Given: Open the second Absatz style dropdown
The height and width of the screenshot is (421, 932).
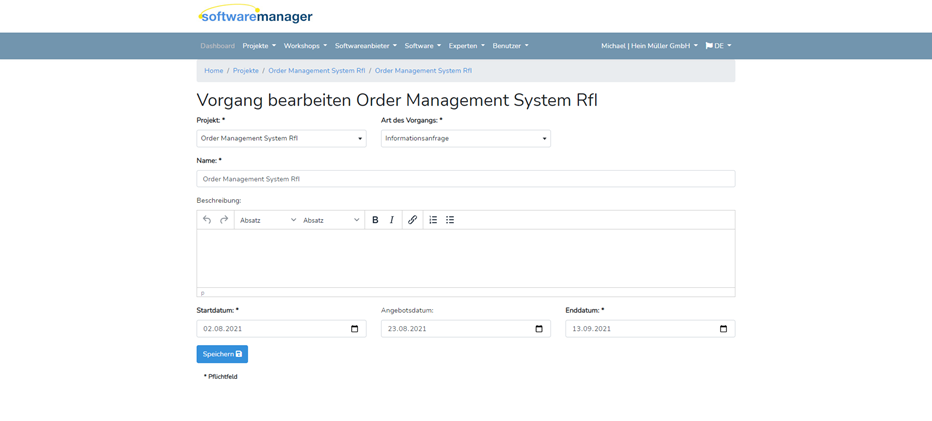Looking at the screenshot, I should coord(331,220).
